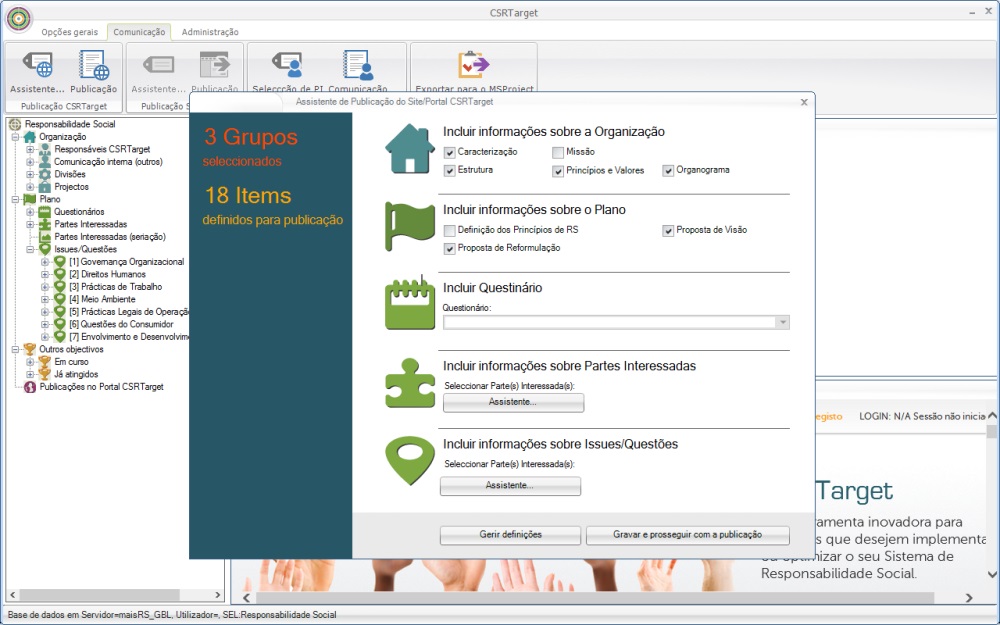Click Exportar para o MSProject icon
Image resolution: width=1000 pixels, height=625 pixels.
472,66
